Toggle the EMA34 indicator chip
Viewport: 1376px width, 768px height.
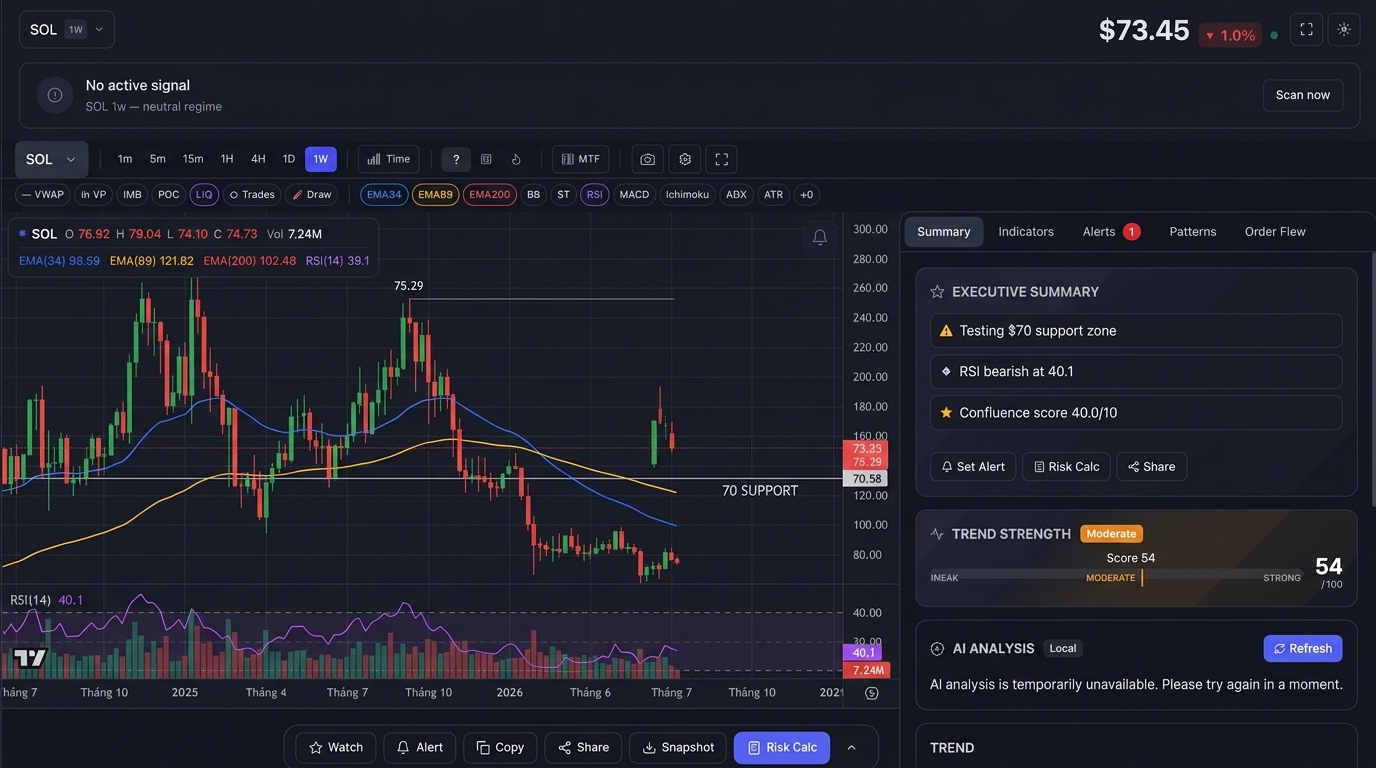coord(384,195)
